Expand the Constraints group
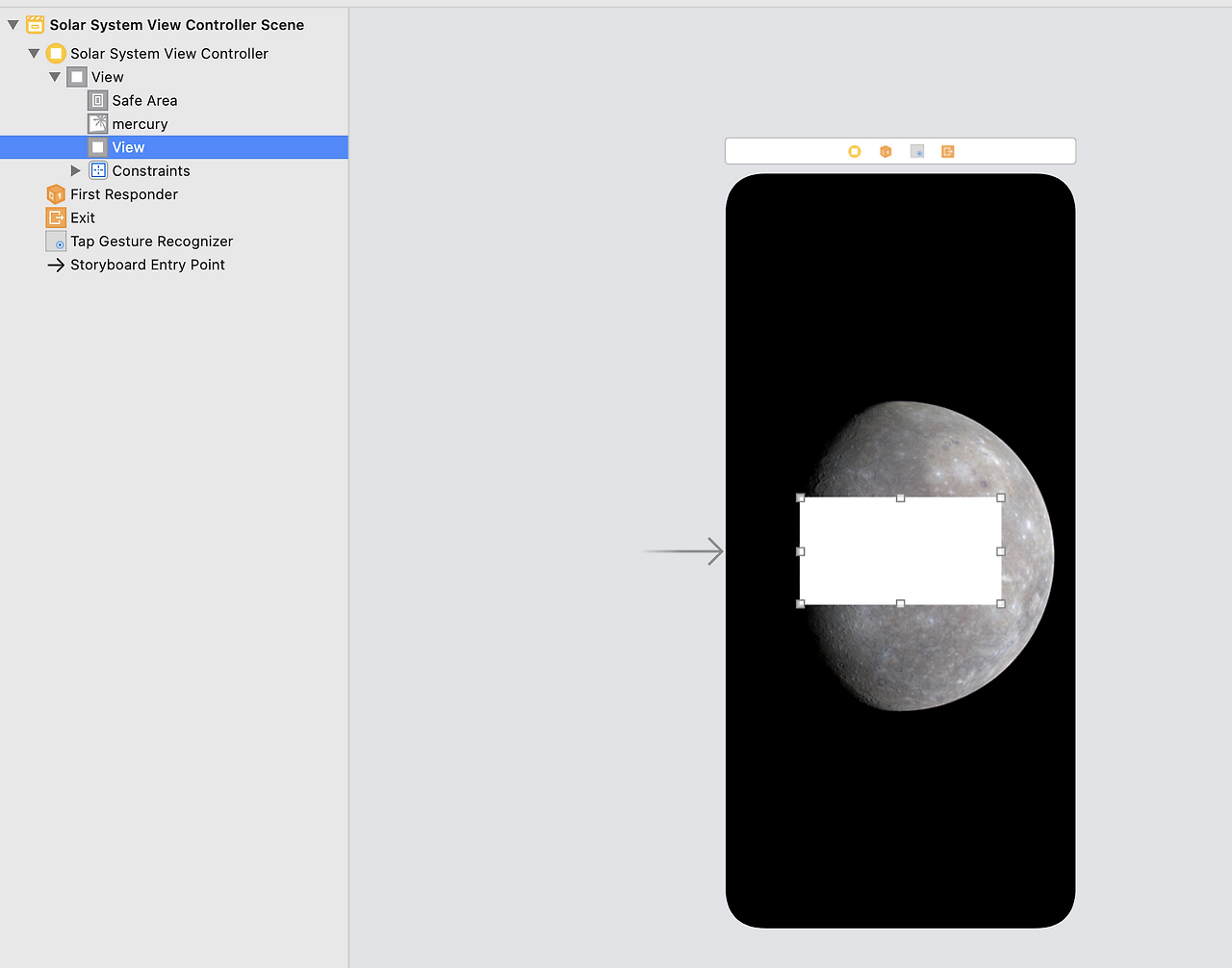 [76, 170]
